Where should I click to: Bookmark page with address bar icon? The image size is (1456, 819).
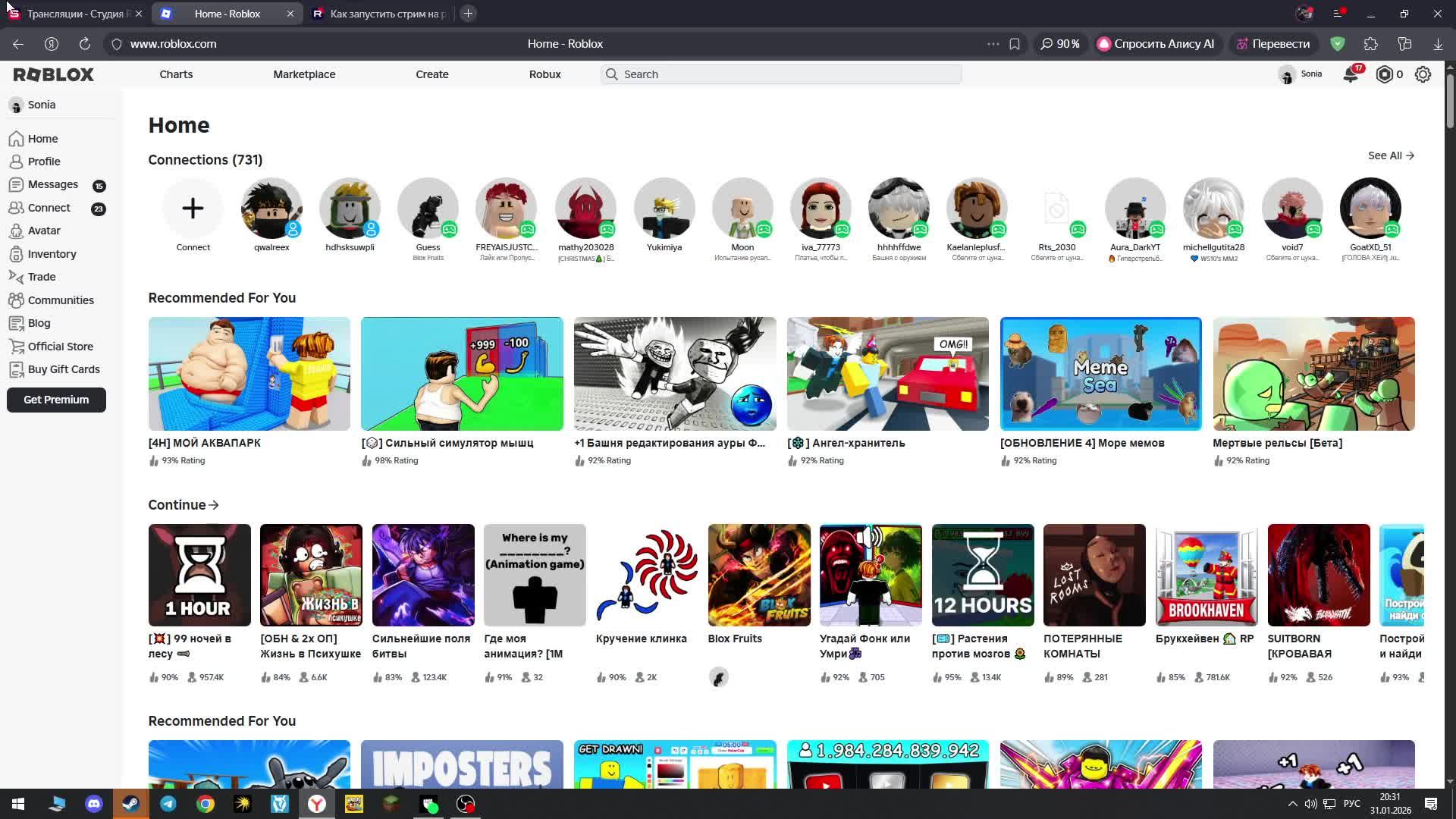(1015, 44)
